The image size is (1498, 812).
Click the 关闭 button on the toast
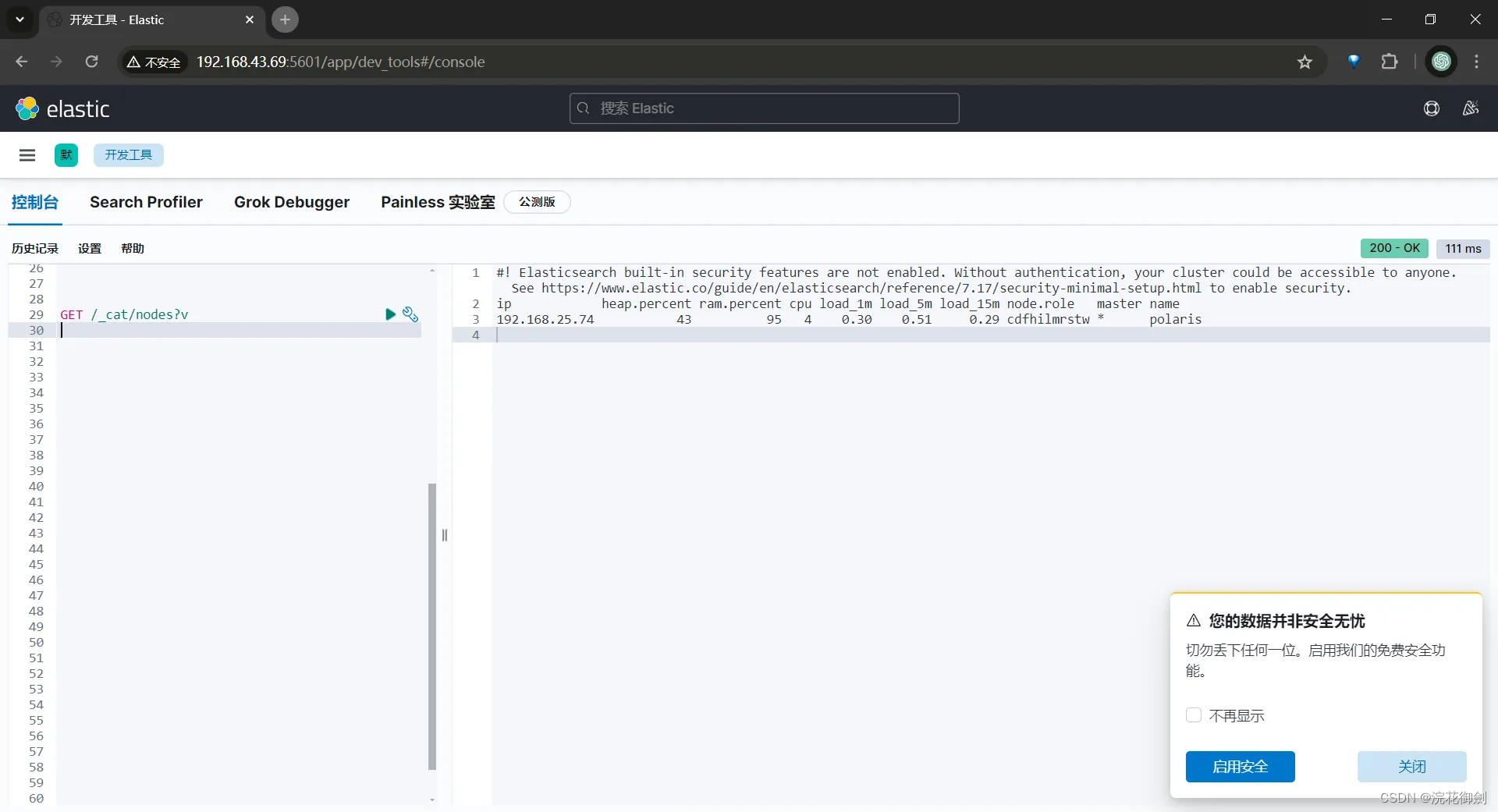[x=1411, y=767]
